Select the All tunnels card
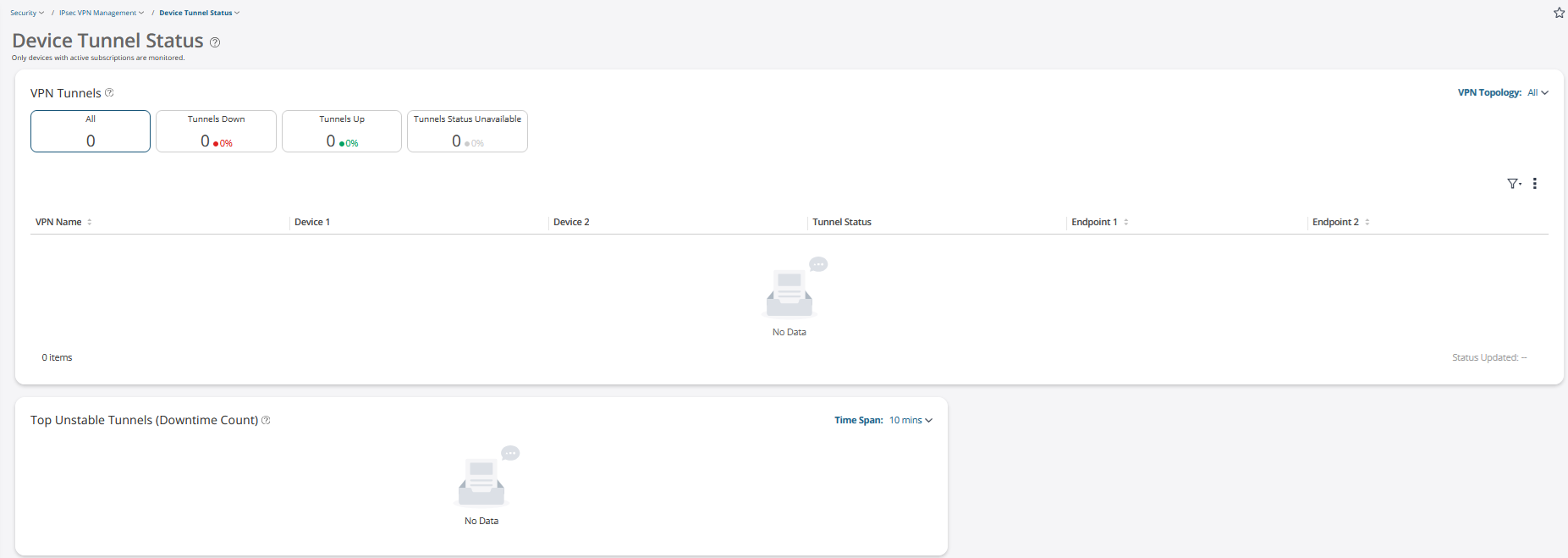Screen dimensions: 1568x558 click(91, 131)
